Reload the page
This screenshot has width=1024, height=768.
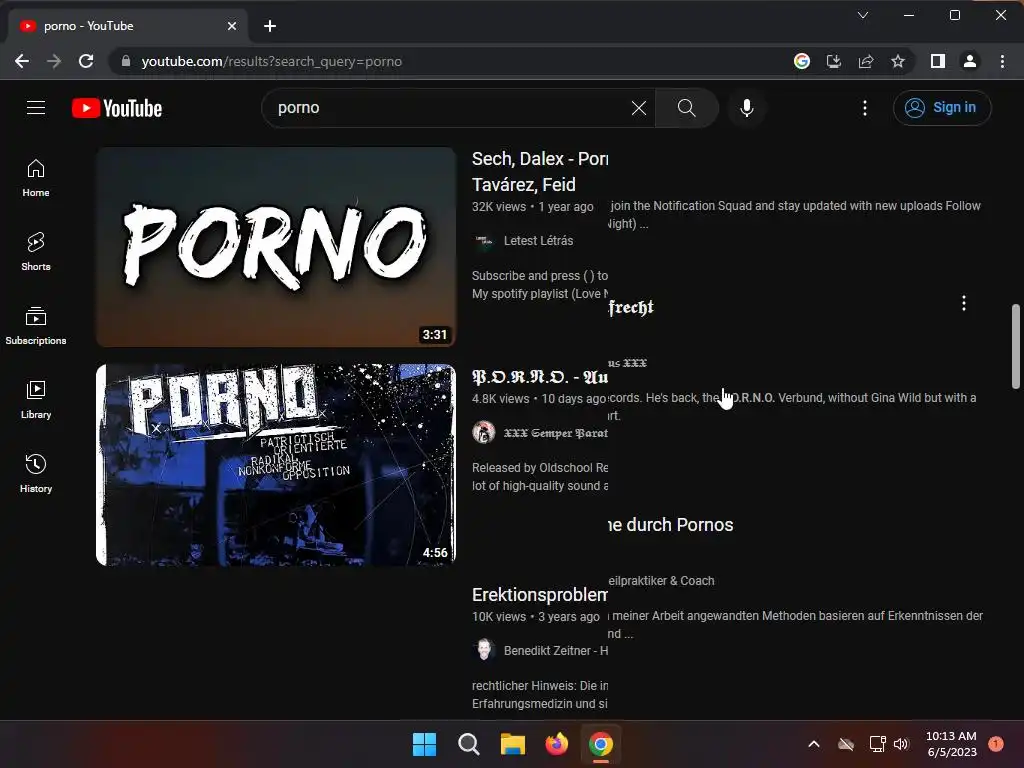pos(86,61)
